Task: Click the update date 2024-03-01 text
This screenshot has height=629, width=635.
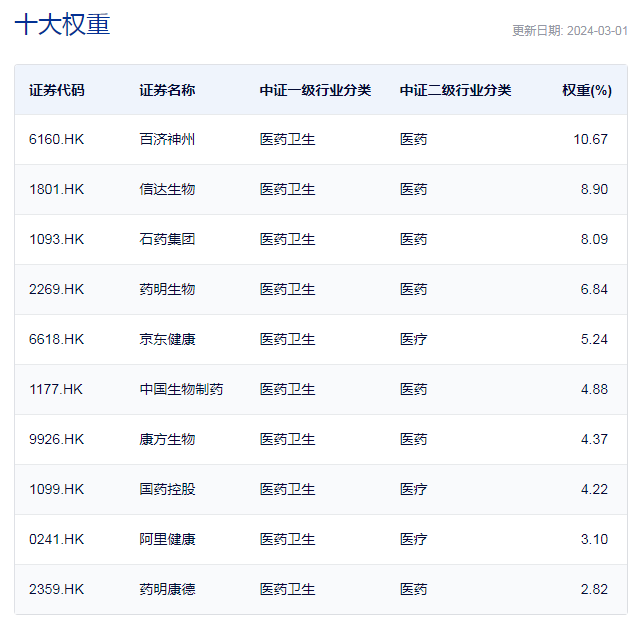Action: [x=597, y=31]
